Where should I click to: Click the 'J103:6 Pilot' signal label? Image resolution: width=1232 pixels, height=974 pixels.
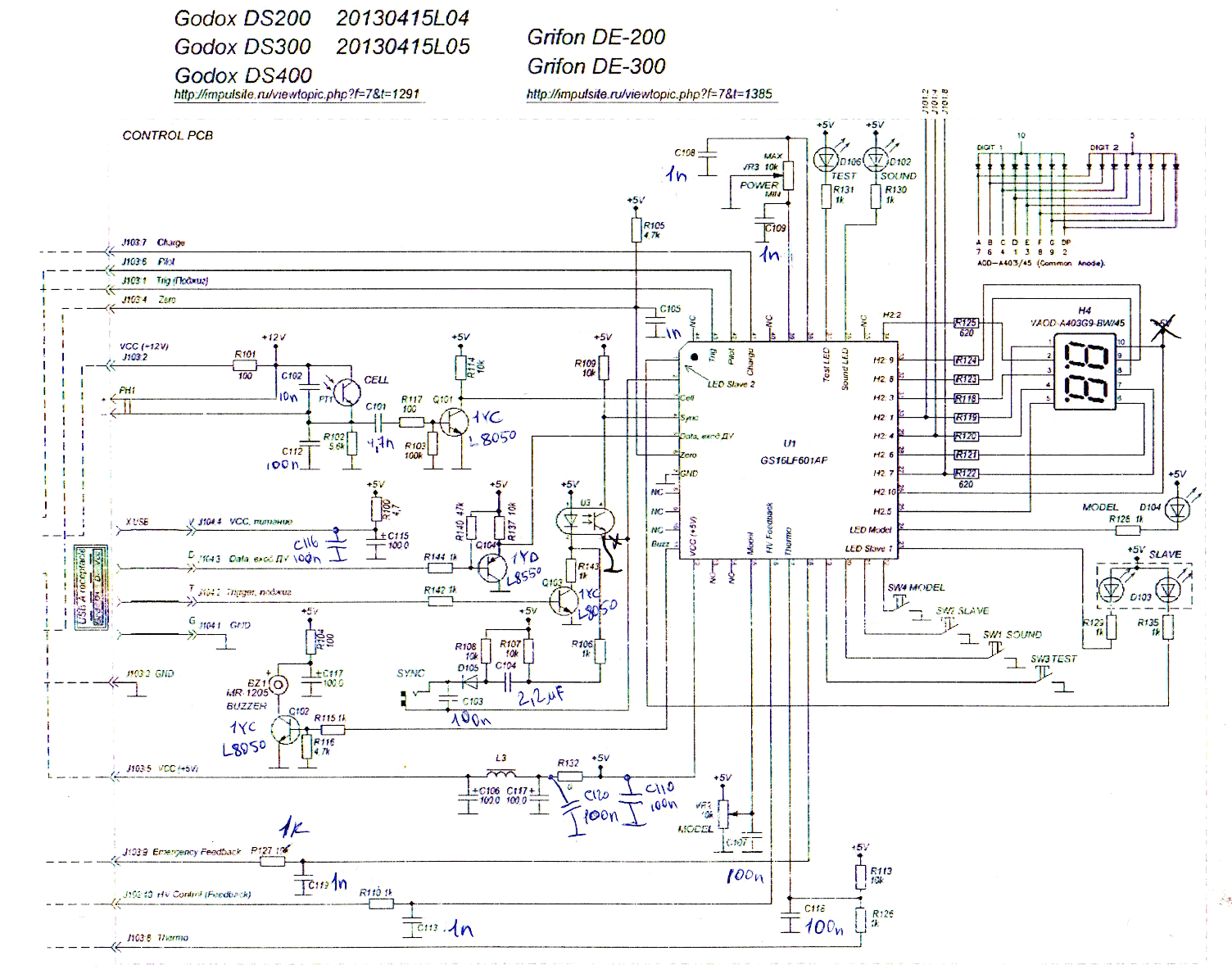coord(148,261)
